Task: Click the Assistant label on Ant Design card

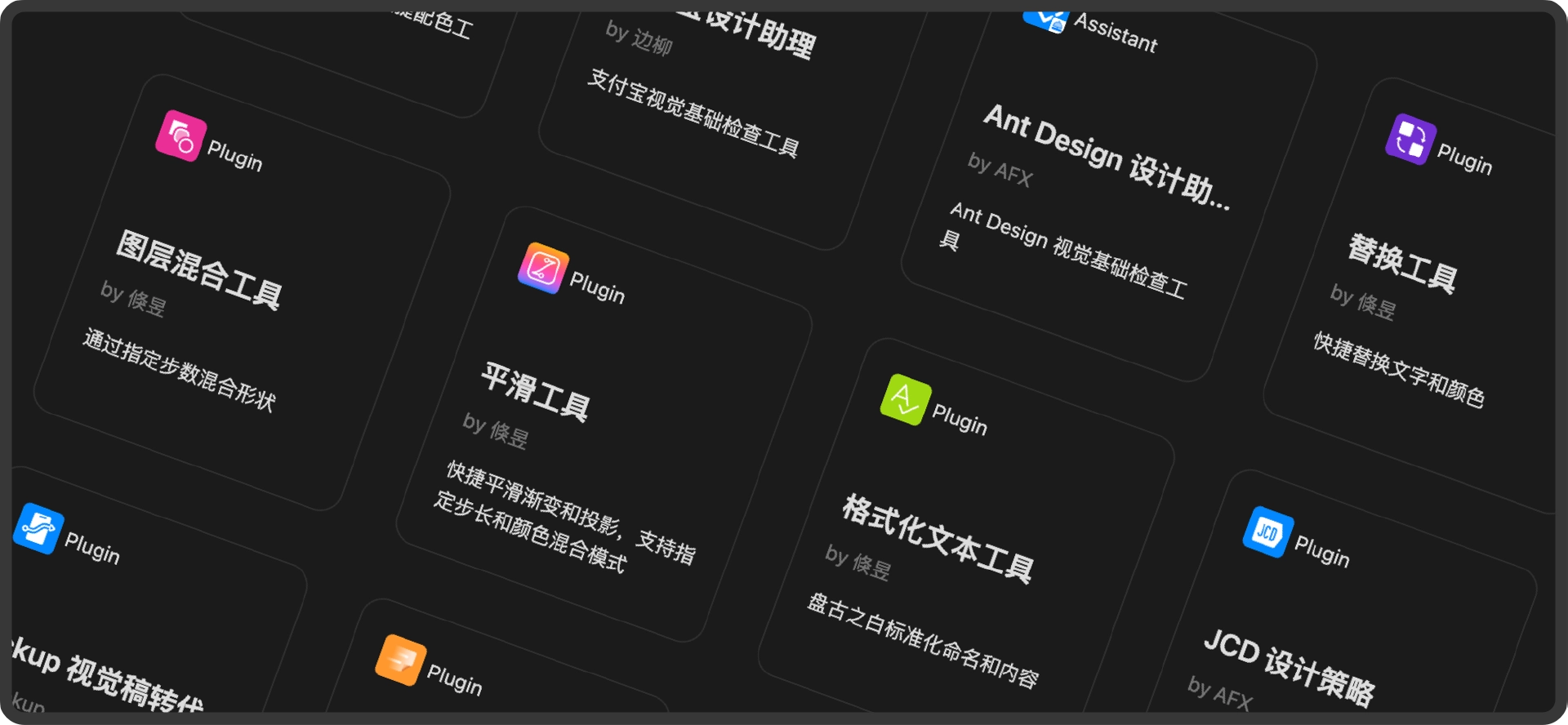Action: [1116, 33]
